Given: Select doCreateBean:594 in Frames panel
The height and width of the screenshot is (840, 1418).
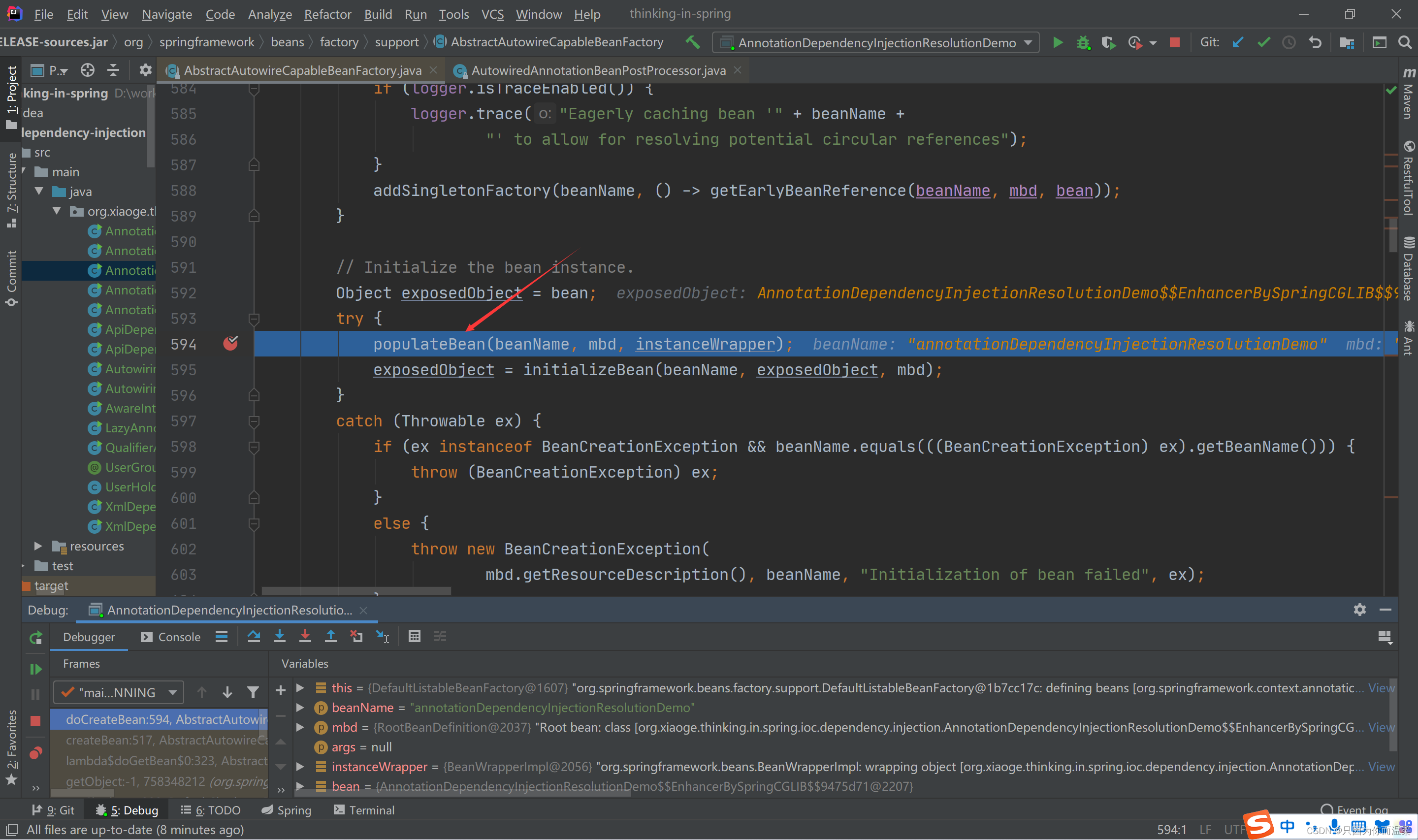Looking at the screenshot, I should point(163,720).
